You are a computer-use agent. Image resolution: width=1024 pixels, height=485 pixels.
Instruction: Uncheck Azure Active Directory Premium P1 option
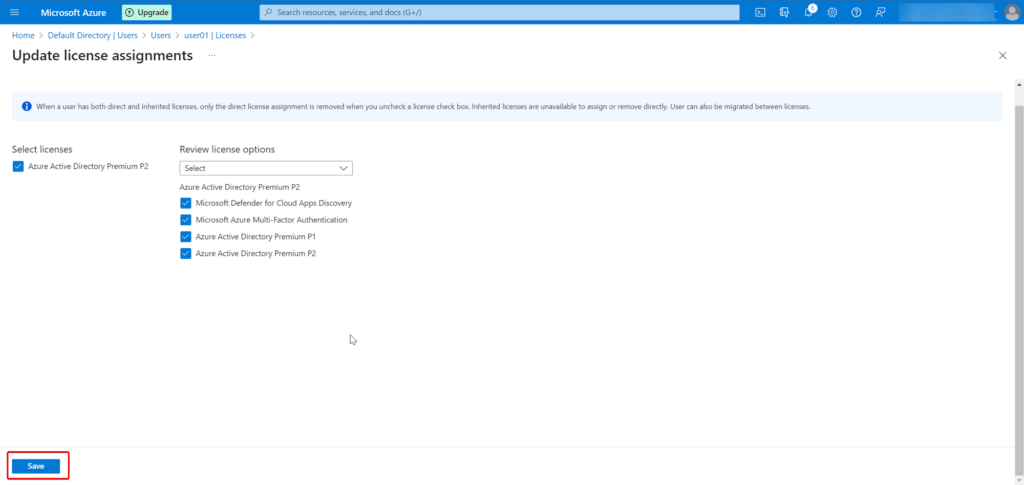pos(185,237)
